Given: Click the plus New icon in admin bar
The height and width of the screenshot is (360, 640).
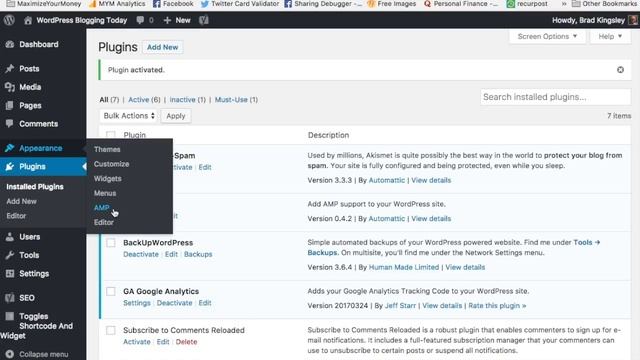Looking at the screenshot, I should click(x=167, y=20).
